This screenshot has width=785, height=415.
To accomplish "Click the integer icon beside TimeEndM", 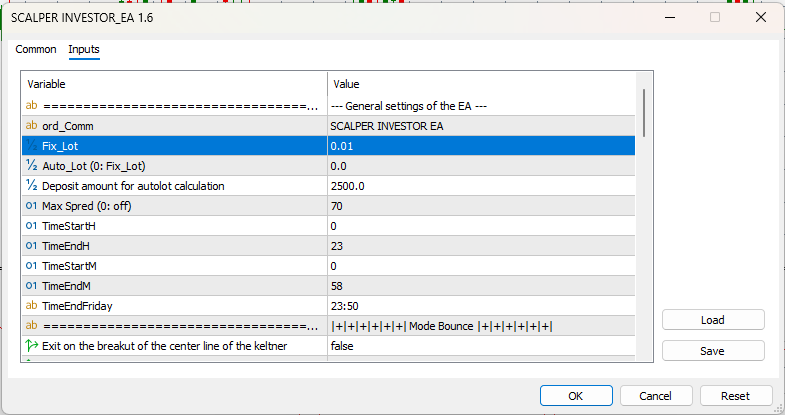I will click(32, 286).
